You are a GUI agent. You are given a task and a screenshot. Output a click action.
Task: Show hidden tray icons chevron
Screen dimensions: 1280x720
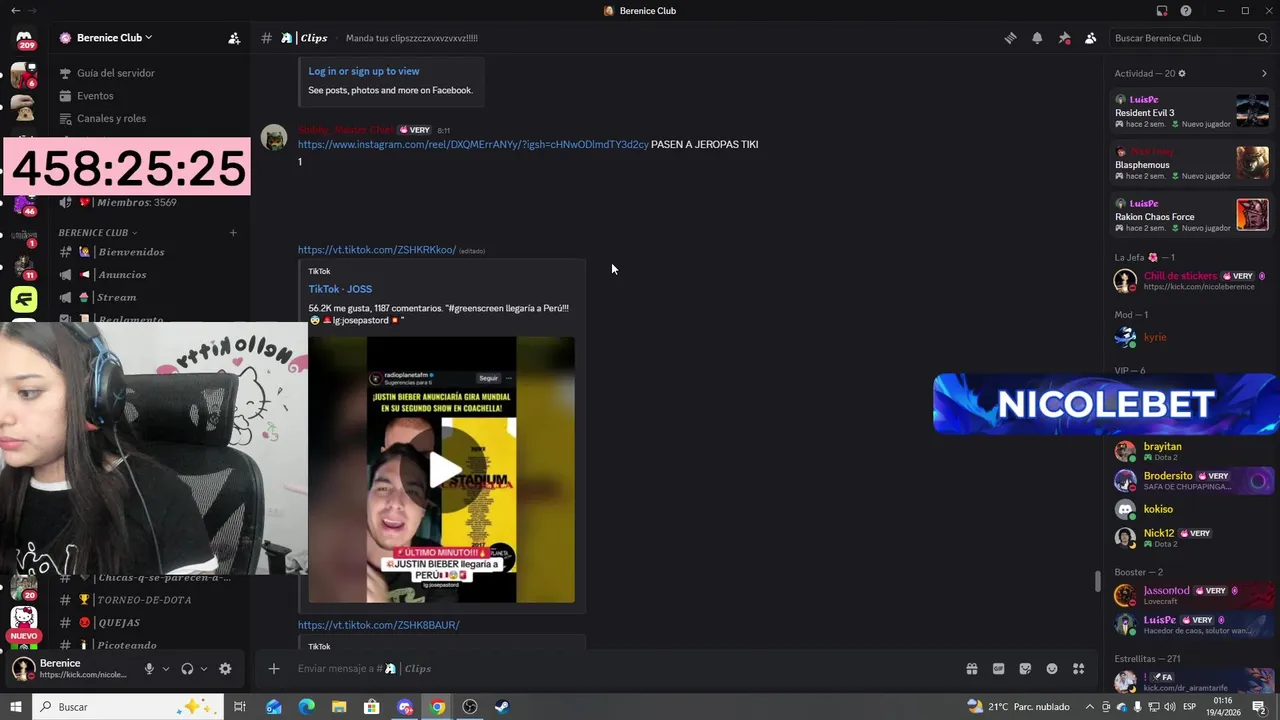[x=1089, y=707]
